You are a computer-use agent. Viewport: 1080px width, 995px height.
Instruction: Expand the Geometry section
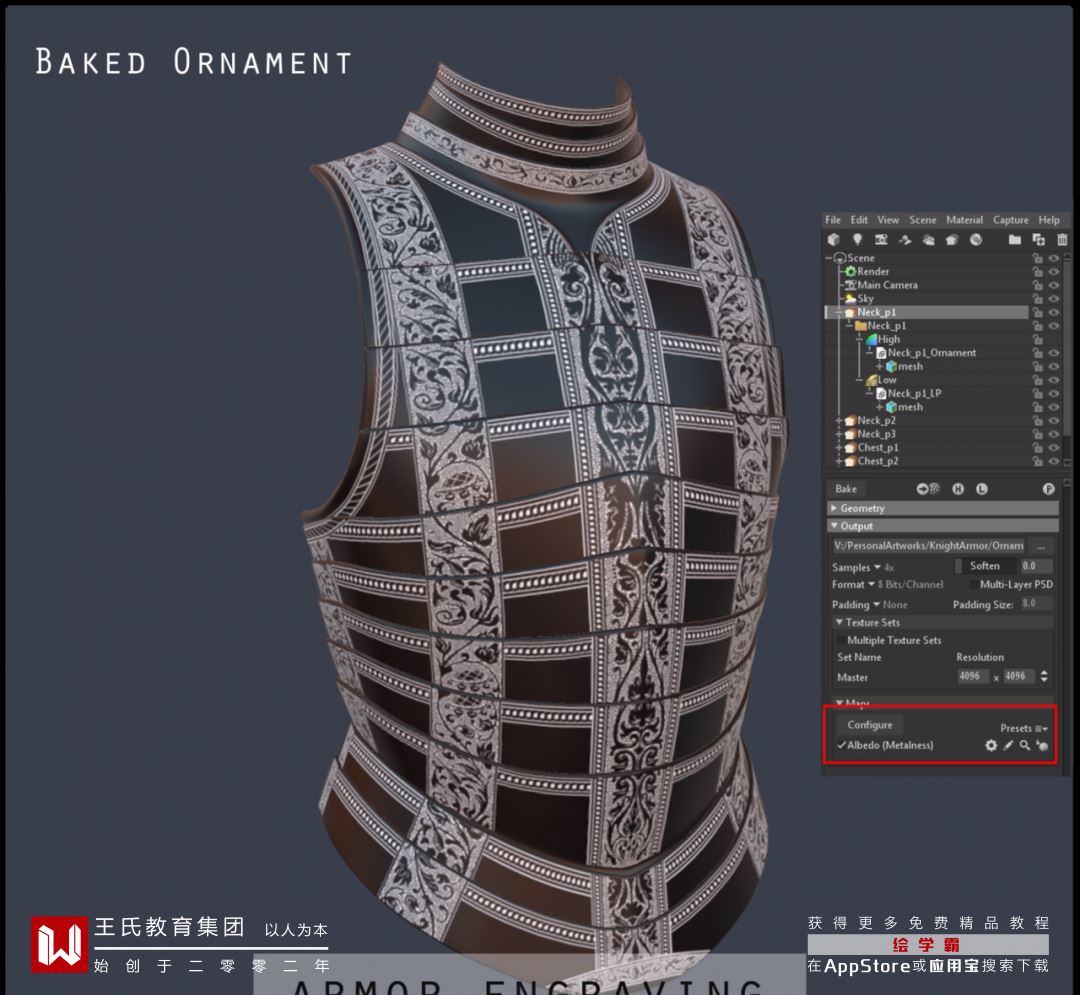[942, 508]
